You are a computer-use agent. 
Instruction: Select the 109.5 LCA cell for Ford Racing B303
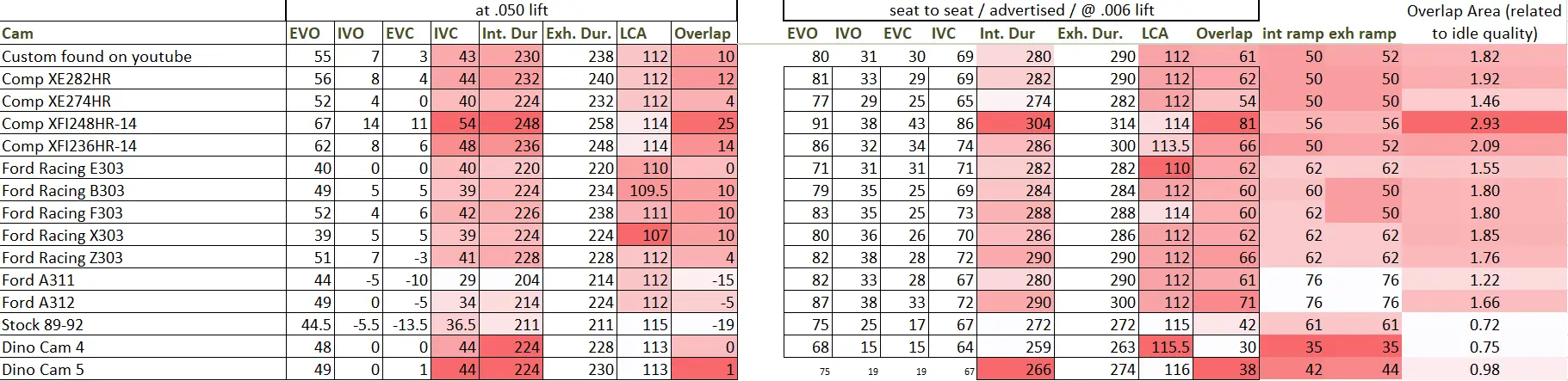tap(644, 190)
